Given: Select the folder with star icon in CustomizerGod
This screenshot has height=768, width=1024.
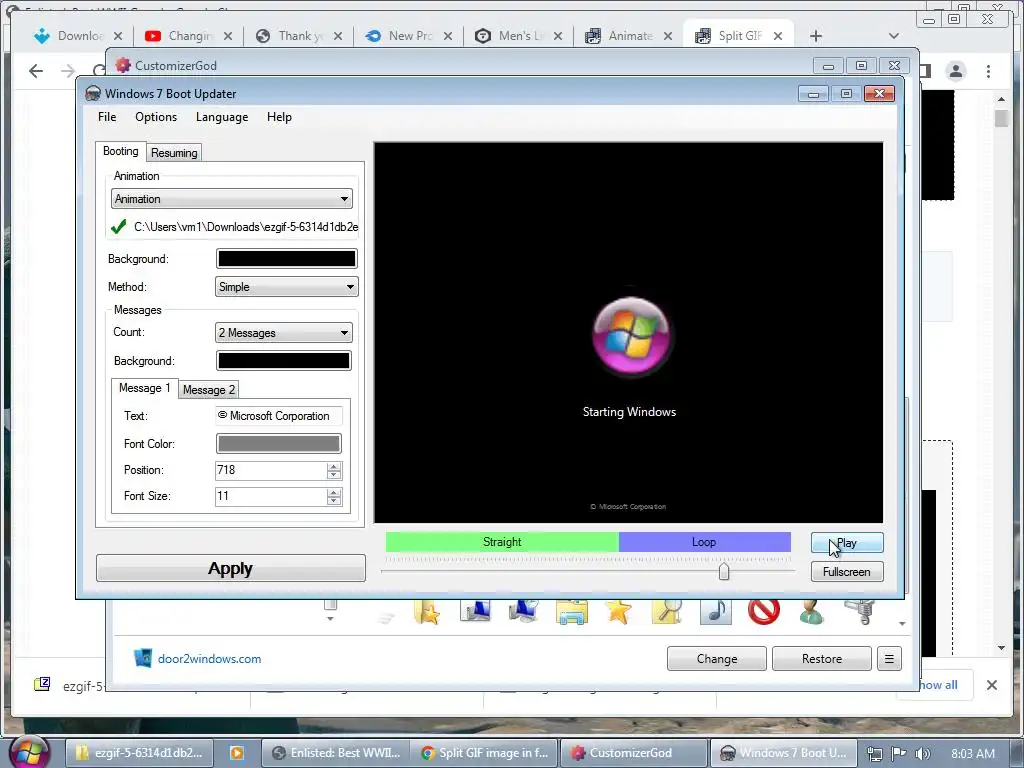Looking at the screenshot, I should pyautogui.click(x=426, y=612).
